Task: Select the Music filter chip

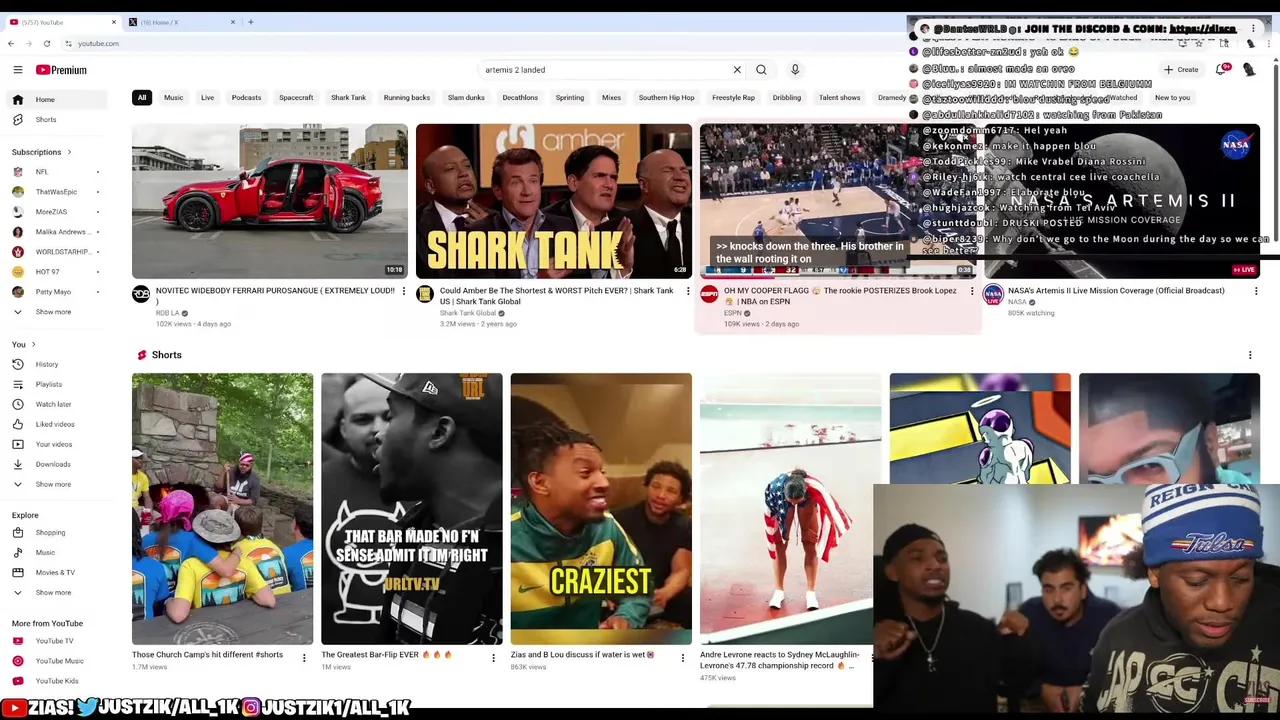Action: (x=173, y=98)
